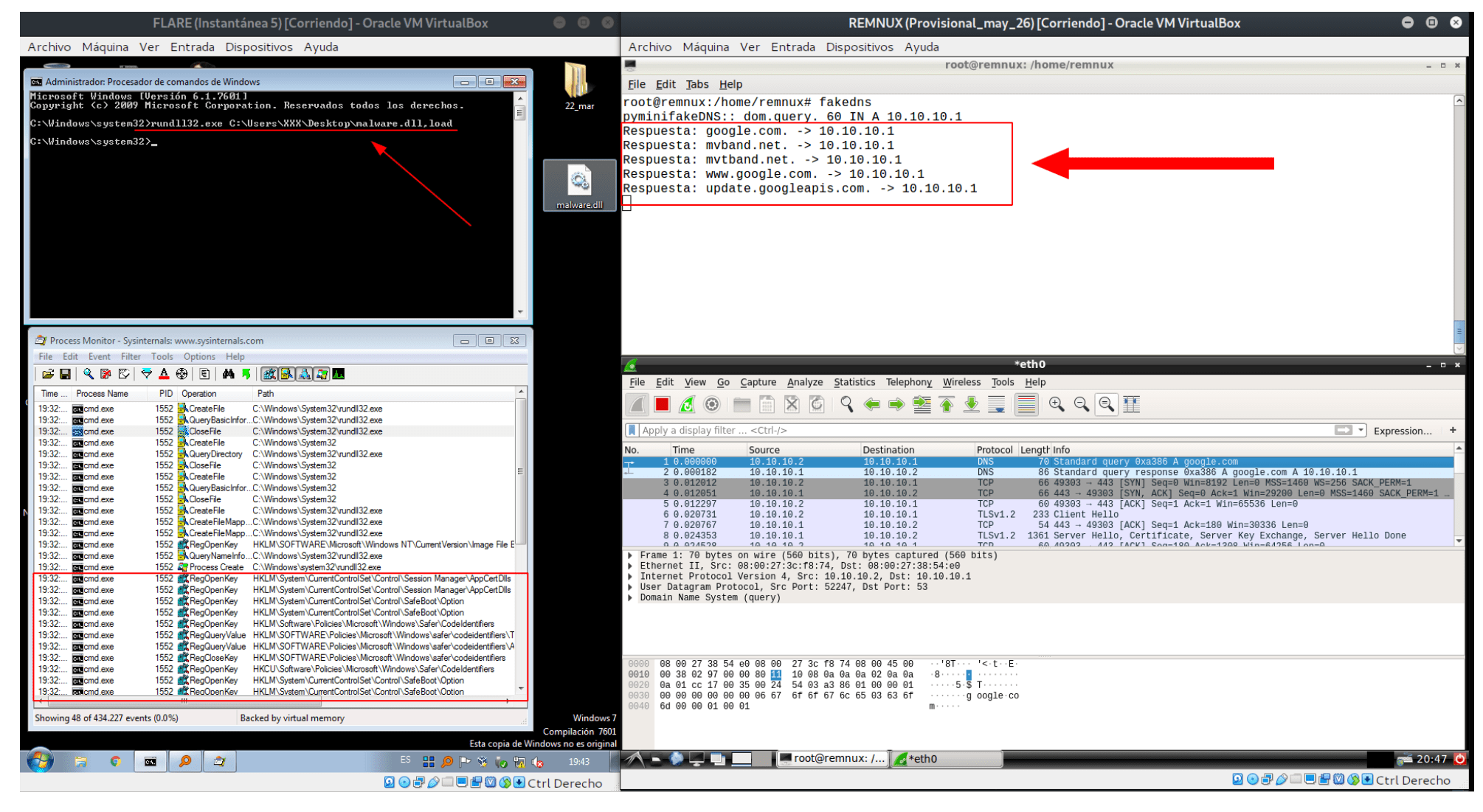Open display filter history dropdown in Wireshark
This screenshot has width=1483, height=812.
1361,431
